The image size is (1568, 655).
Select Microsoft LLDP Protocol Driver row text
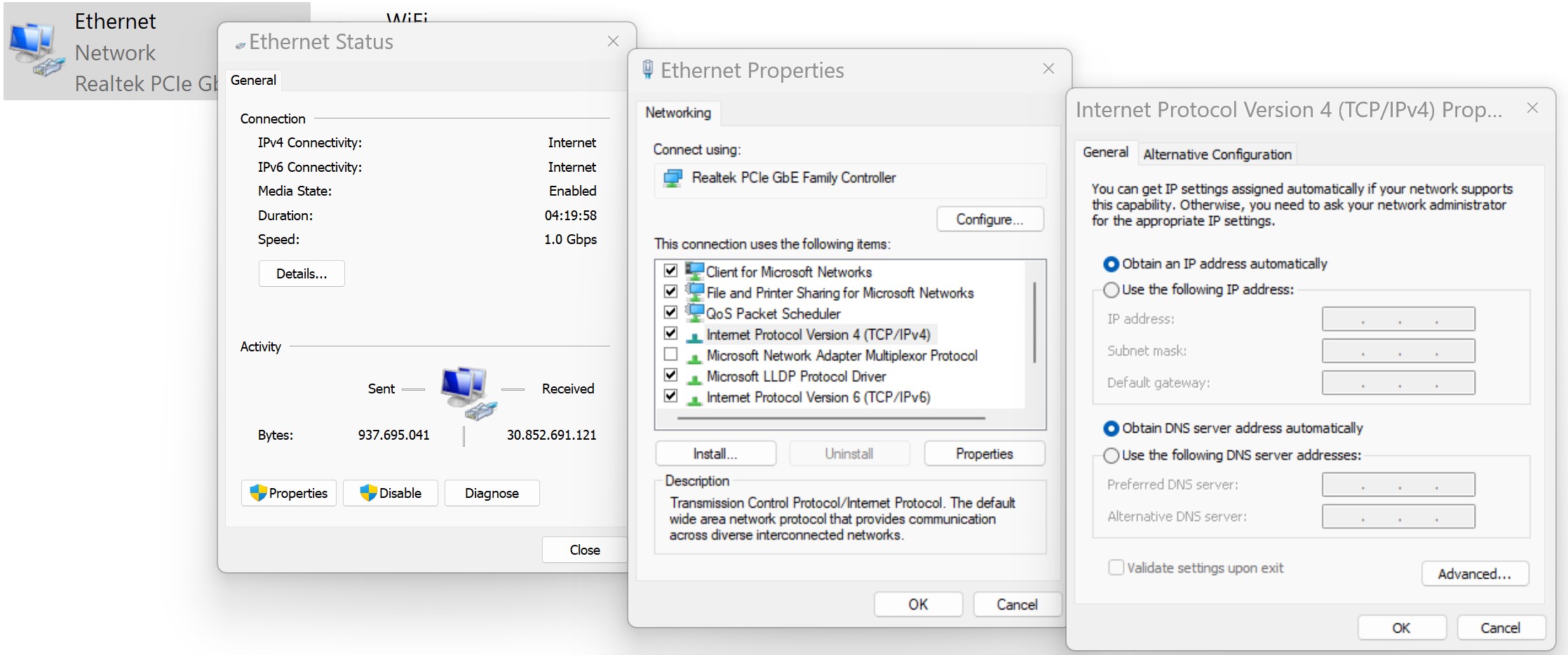pos(797,377)
